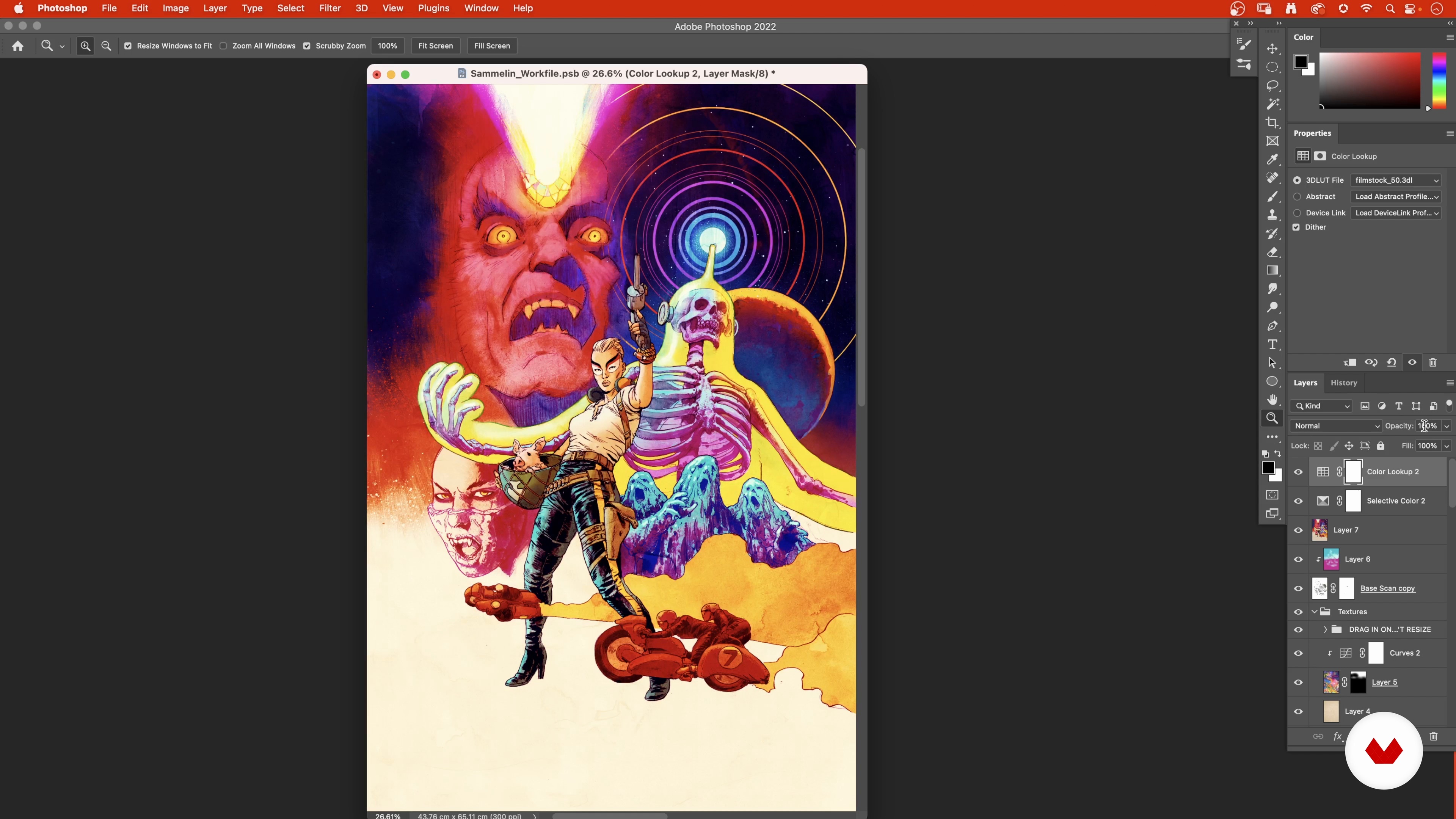1456x819 pixels.
Task: Open the 3DLUT File dropdown
Action: 1395,180
